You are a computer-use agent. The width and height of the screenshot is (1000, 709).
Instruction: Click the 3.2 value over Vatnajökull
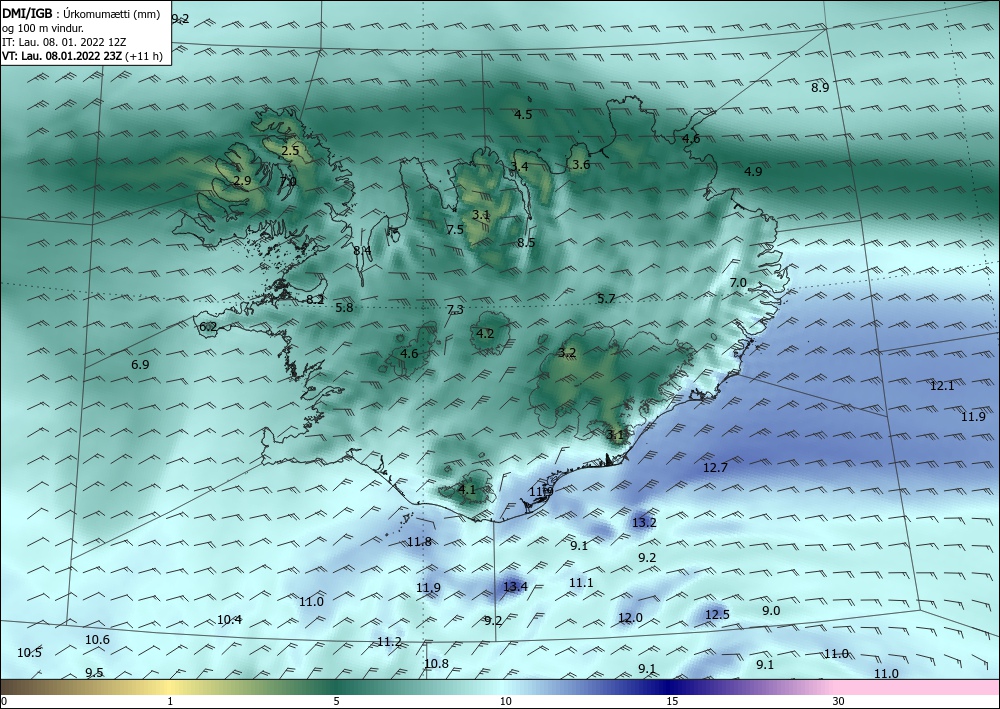(567, 353)
